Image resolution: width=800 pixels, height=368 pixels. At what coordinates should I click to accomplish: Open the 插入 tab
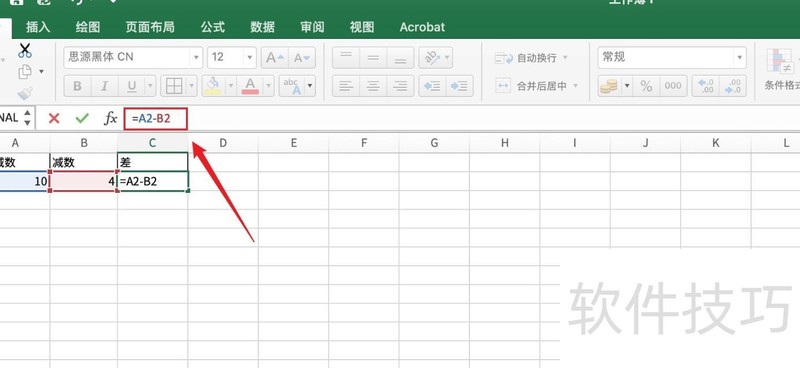[x=38, y=27]
